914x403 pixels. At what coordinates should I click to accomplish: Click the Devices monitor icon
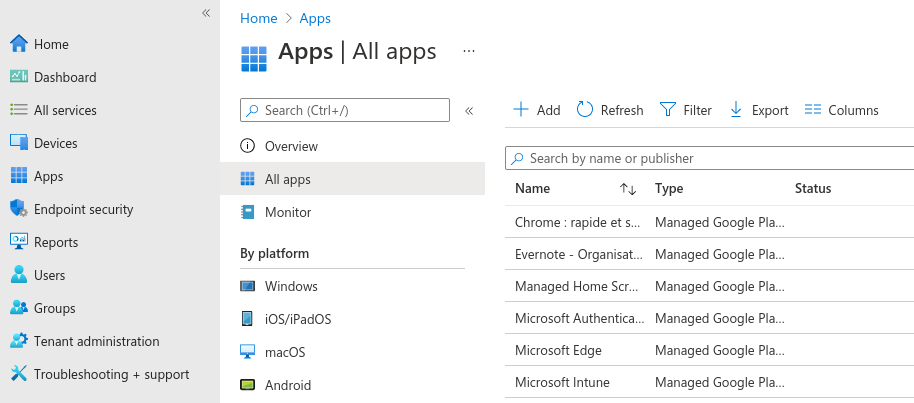[x=19, y=142]
